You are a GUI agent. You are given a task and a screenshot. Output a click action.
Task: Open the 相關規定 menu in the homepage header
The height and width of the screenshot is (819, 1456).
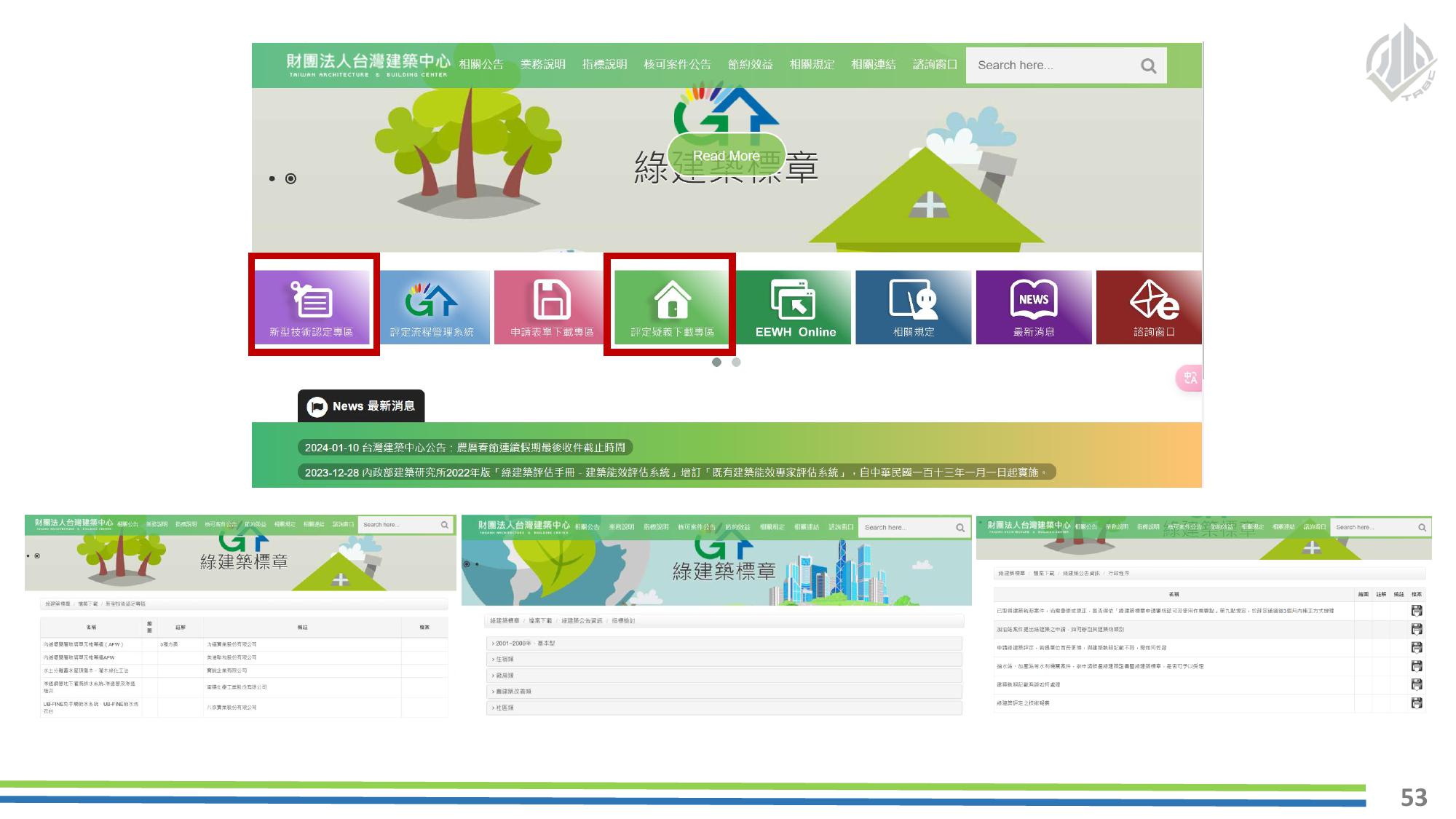pos(812,65)
